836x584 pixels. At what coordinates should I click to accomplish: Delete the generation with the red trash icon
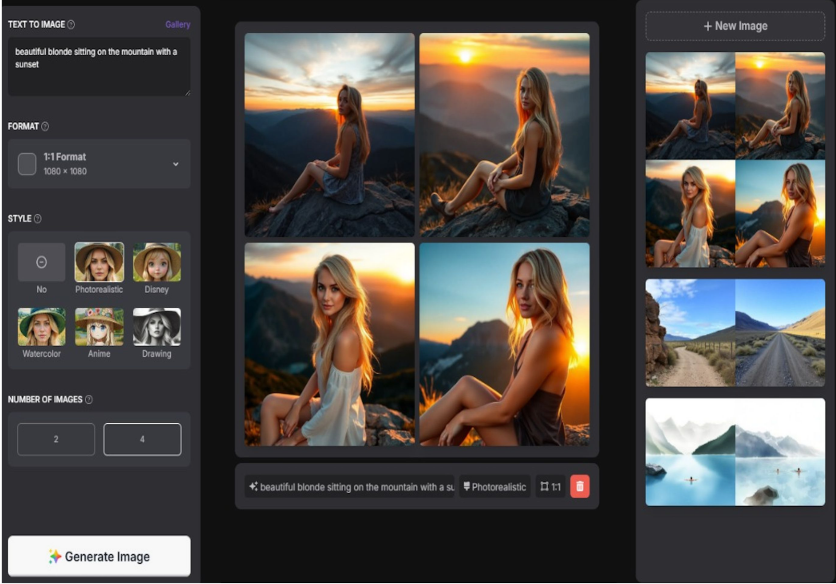[580, 486]
